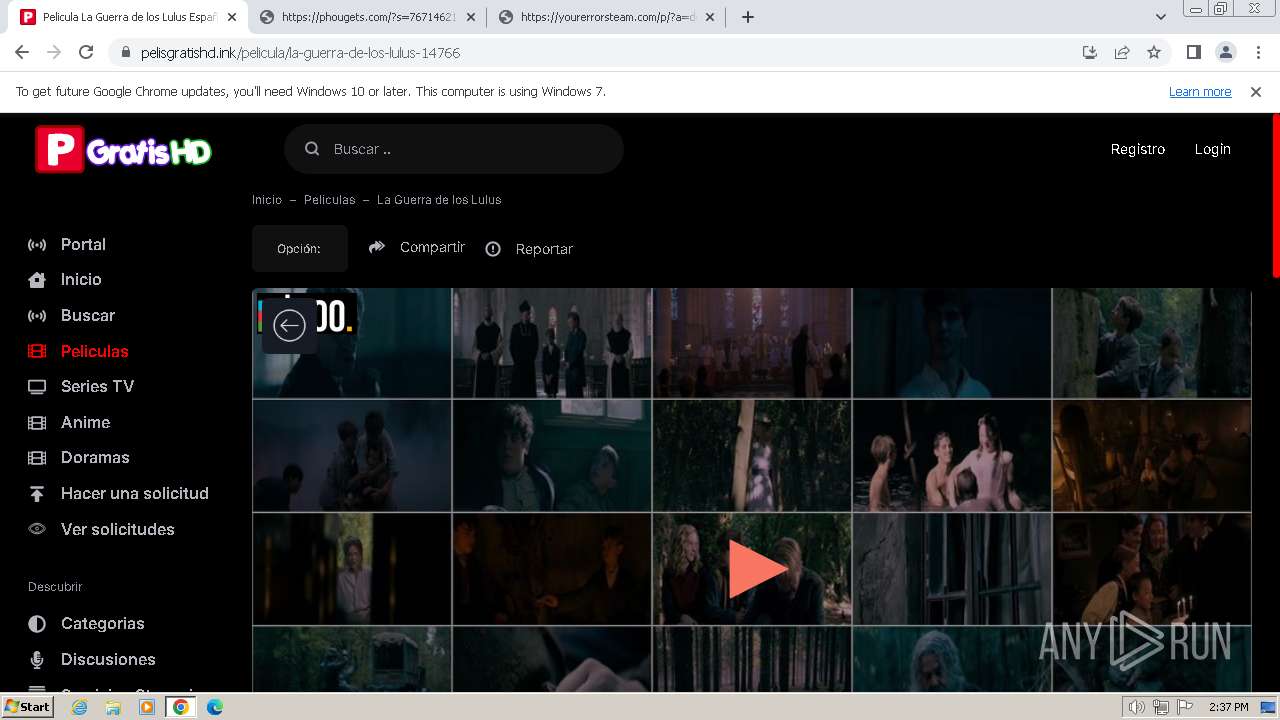Image resolution: width=1280 pixels, height=720 pixels.
Task: Open Peliculas in sidebar
Action: [95, 351]
